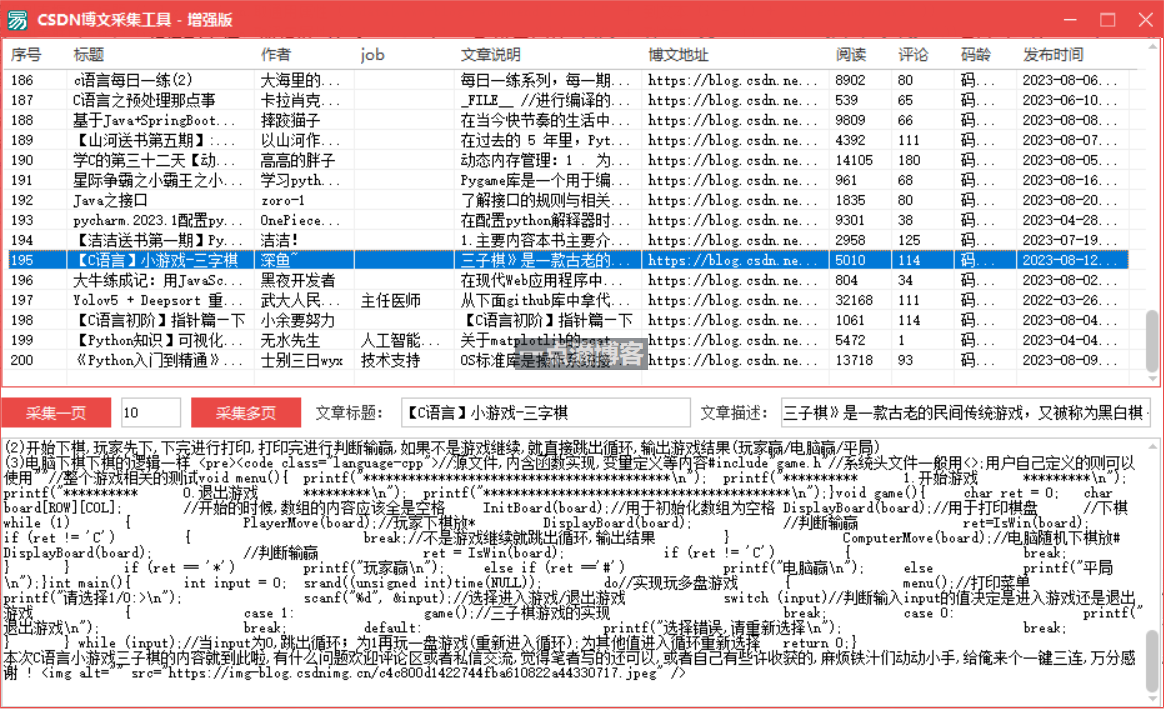
Task: Select the '【山河送书第五期】' title cell
Action: [154, 140]
